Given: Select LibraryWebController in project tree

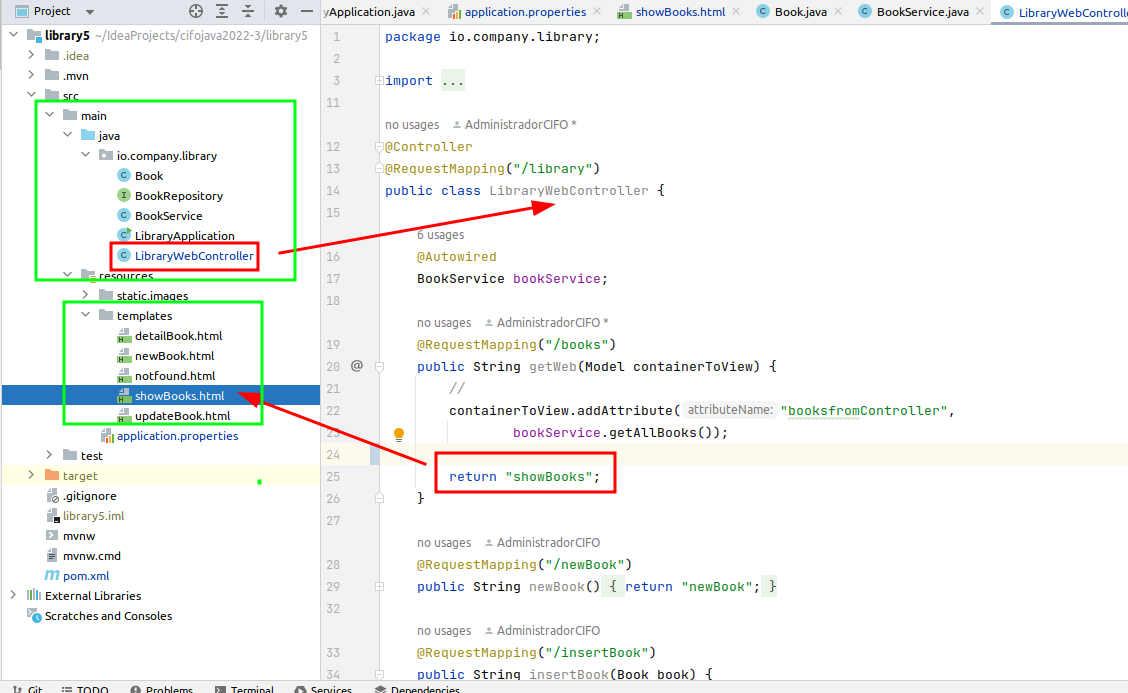Looking at the screenshot, I should (194, 255).
